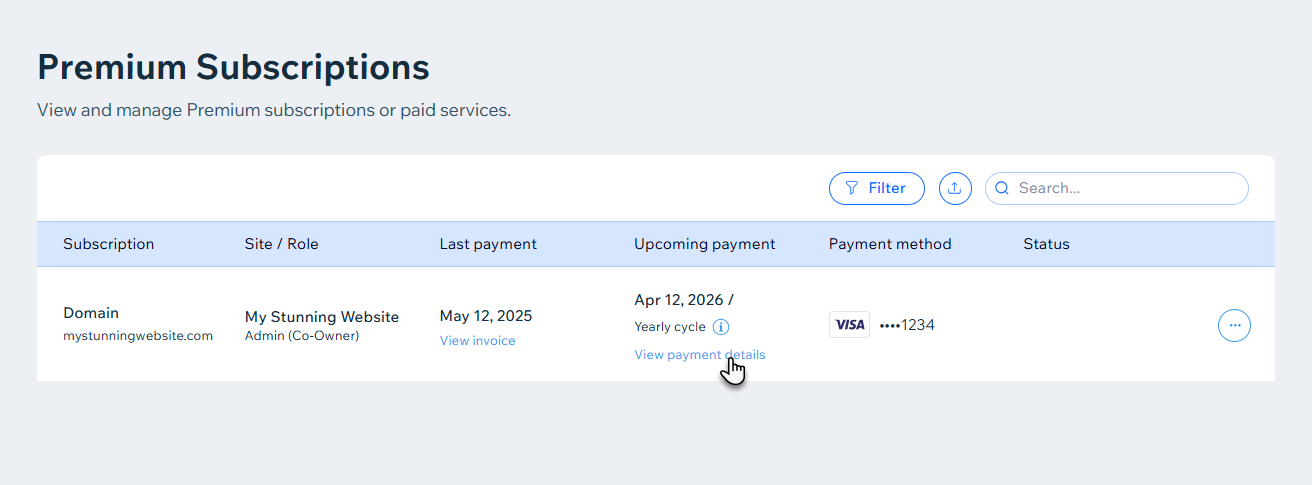The width and height of the screenshot is (1312, 485).
Task: Click the Payment method column header
Action: tap(890, 244)
